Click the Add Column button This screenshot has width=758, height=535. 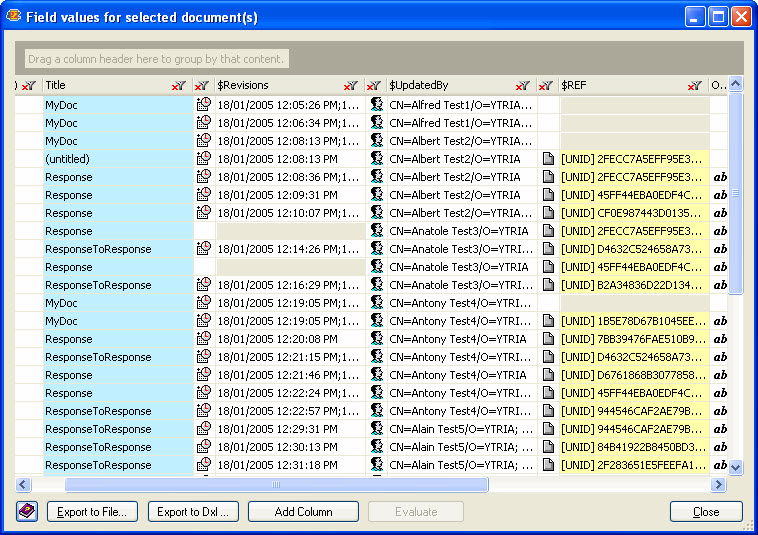(303, 512)
